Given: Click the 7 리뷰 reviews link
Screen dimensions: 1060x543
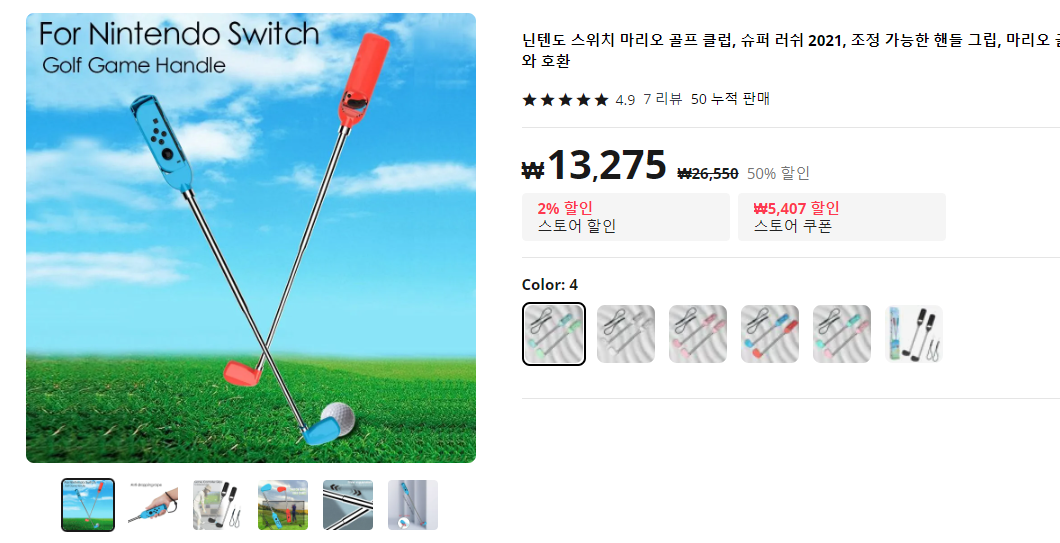Looking at the screenshot, I should point(662,99).
